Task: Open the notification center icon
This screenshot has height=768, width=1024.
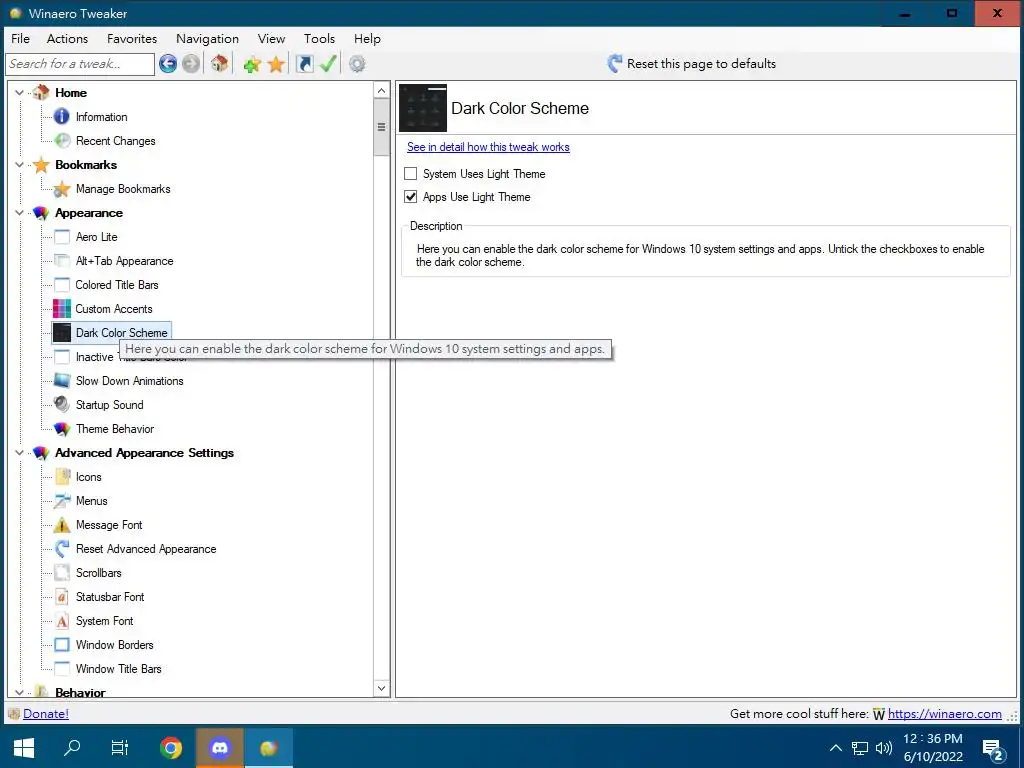Action: click(x=993, y=748)
